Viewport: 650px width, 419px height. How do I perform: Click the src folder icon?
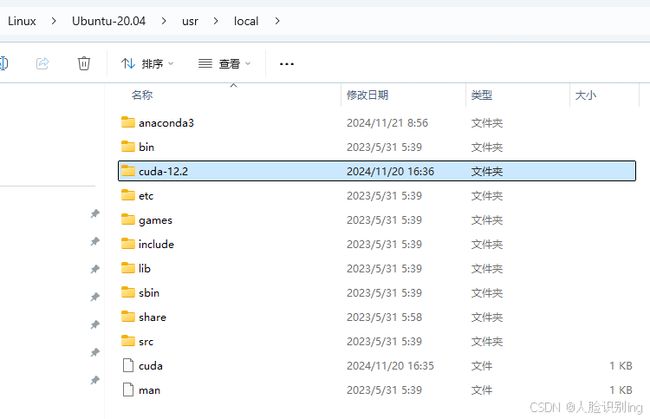coord(128,341)
